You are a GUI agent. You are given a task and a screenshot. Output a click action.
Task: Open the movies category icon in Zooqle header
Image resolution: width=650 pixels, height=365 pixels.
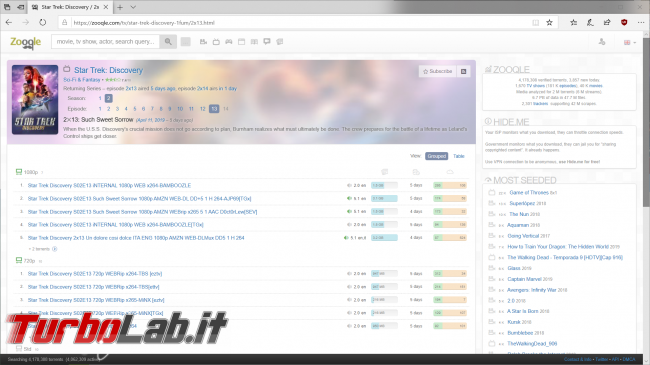pyautogui.click(x=203, y=41)
